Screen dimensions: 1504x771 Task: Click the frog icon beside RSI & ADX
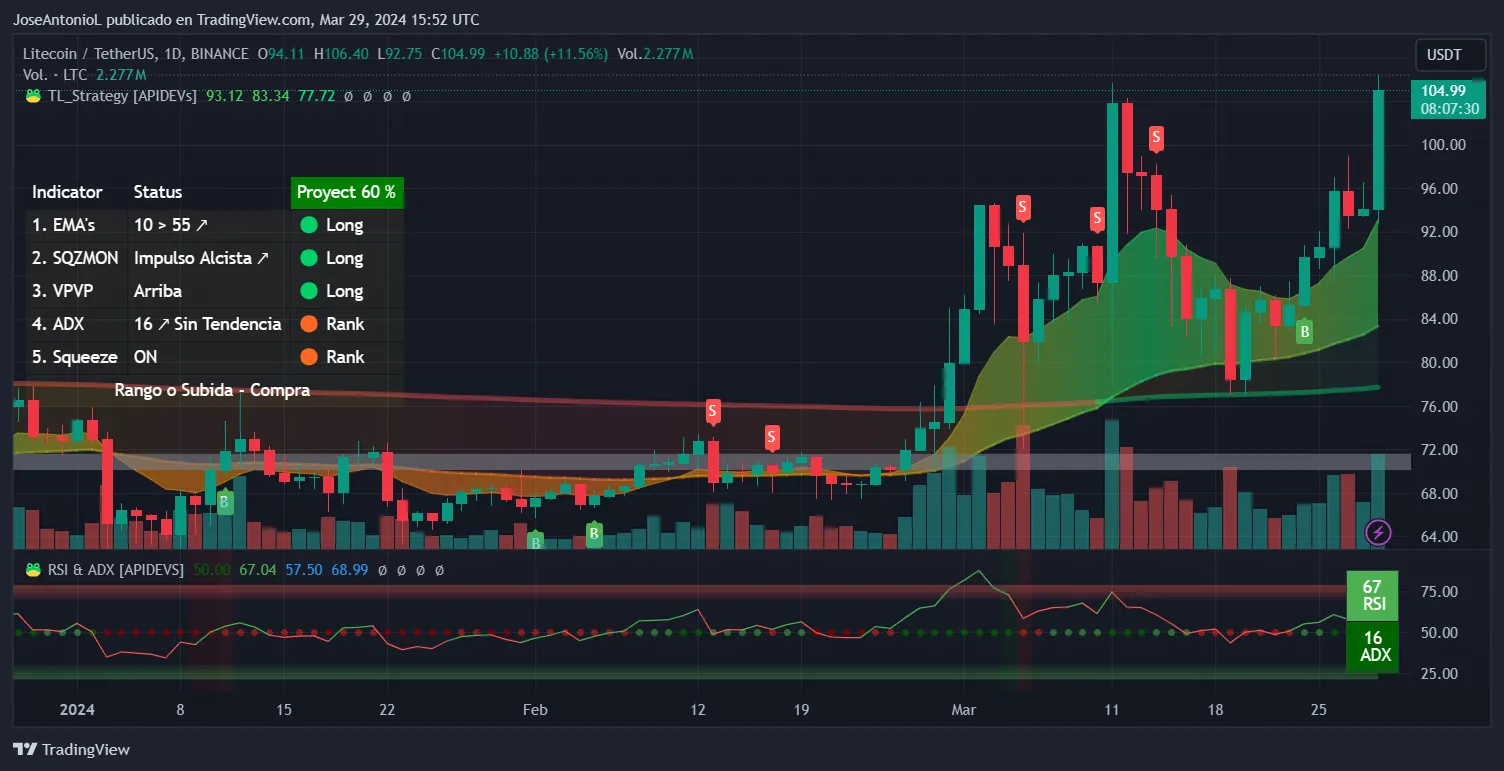click(x=33, y=569)
